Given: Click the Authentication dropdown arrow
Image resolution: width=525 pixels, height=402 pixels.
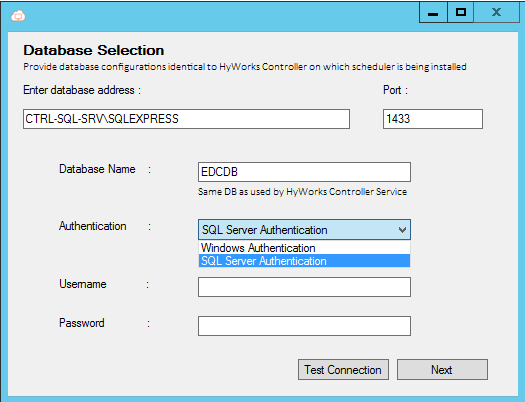Looking at the screenshot, I should click(402, 230).
